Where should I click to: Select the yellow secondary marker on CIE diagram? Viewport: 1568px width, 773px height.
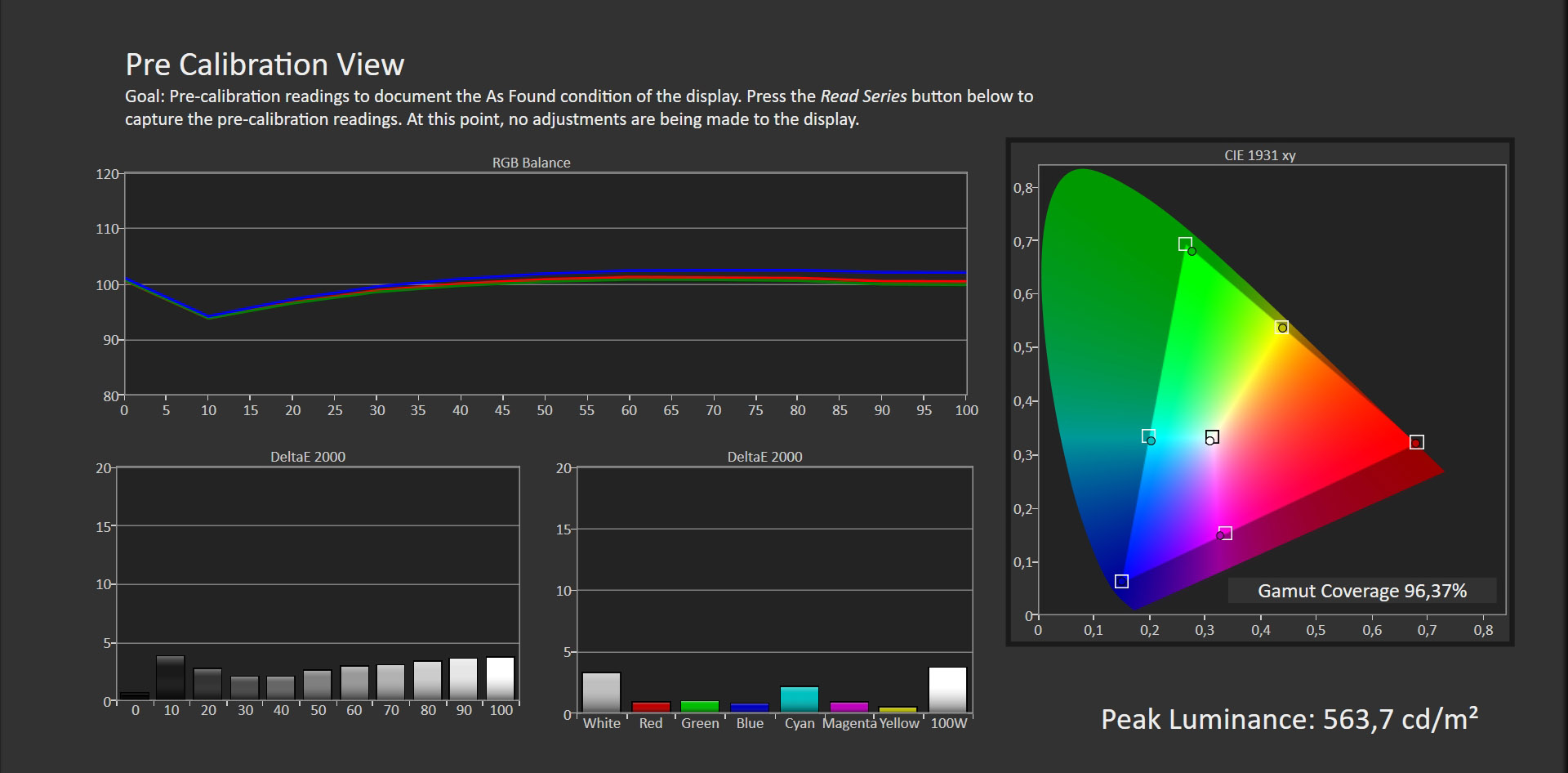tap(1282, 328)
